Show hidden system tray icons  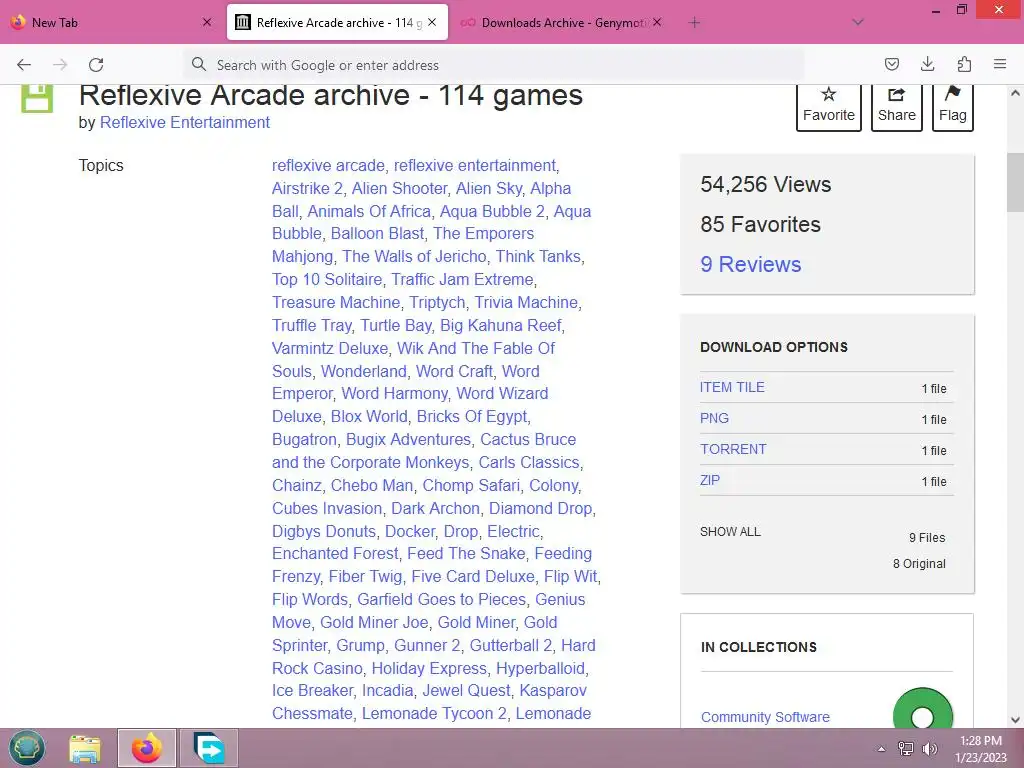(x=881, y=749)
